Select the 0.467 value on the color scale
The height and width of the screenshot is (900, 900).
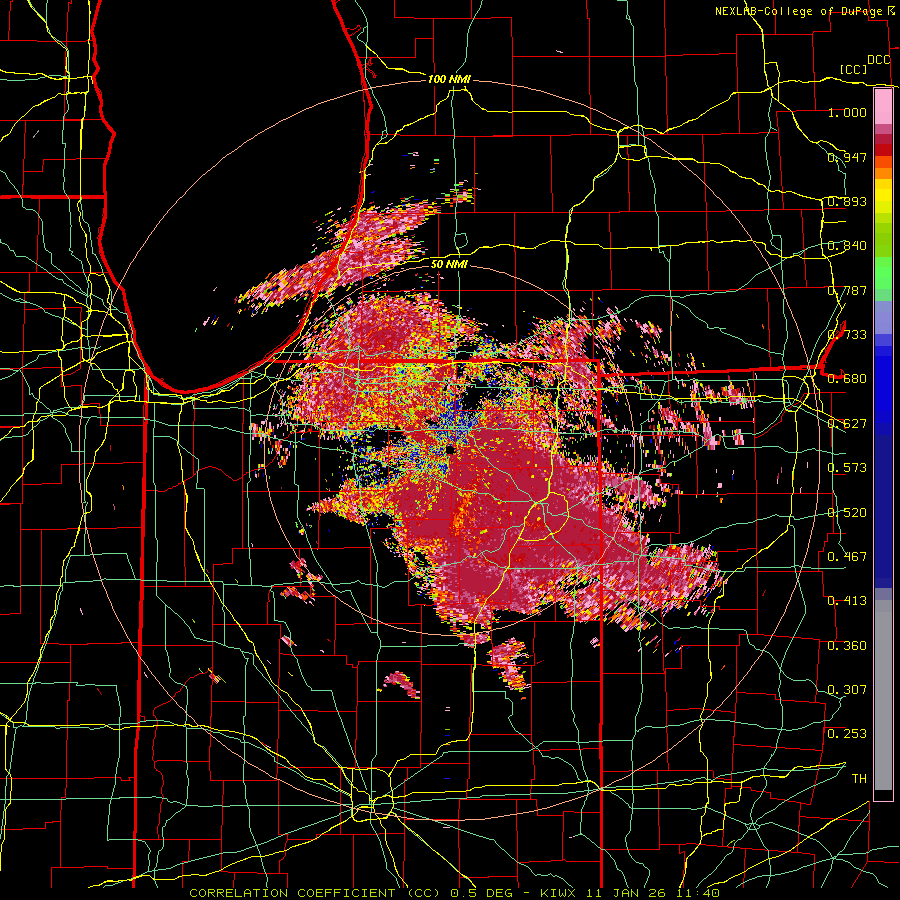tap(847, 557)
